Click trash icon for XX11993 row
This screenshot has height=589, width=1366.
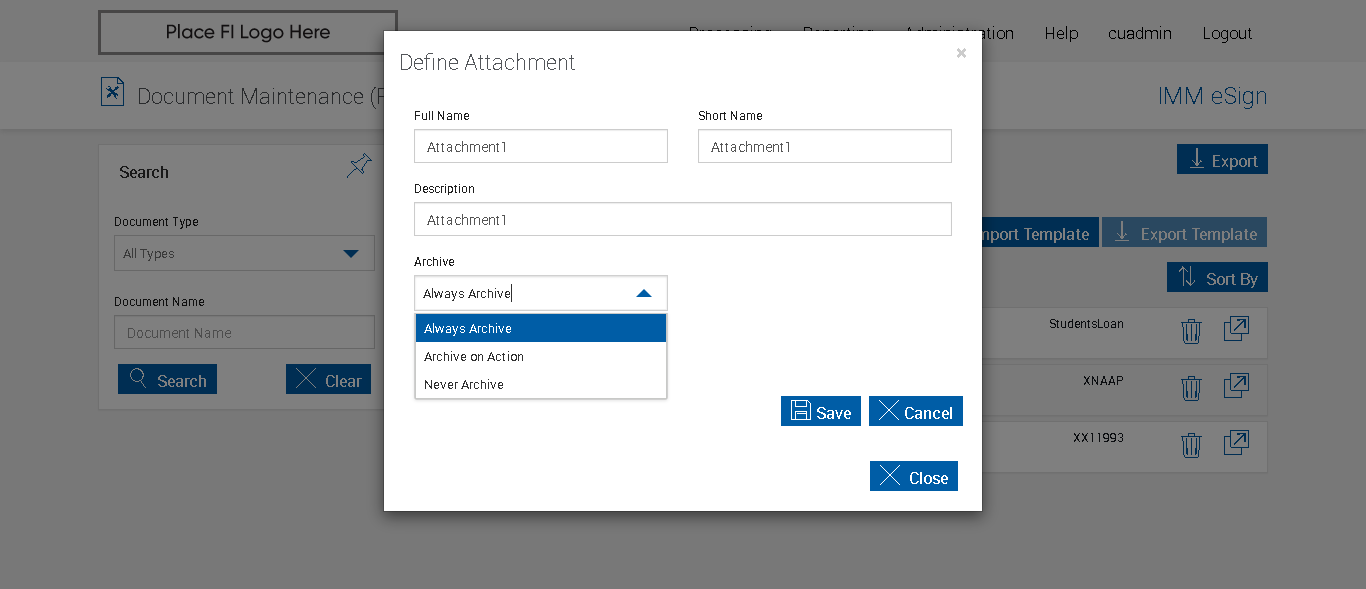pos(1190,445)
